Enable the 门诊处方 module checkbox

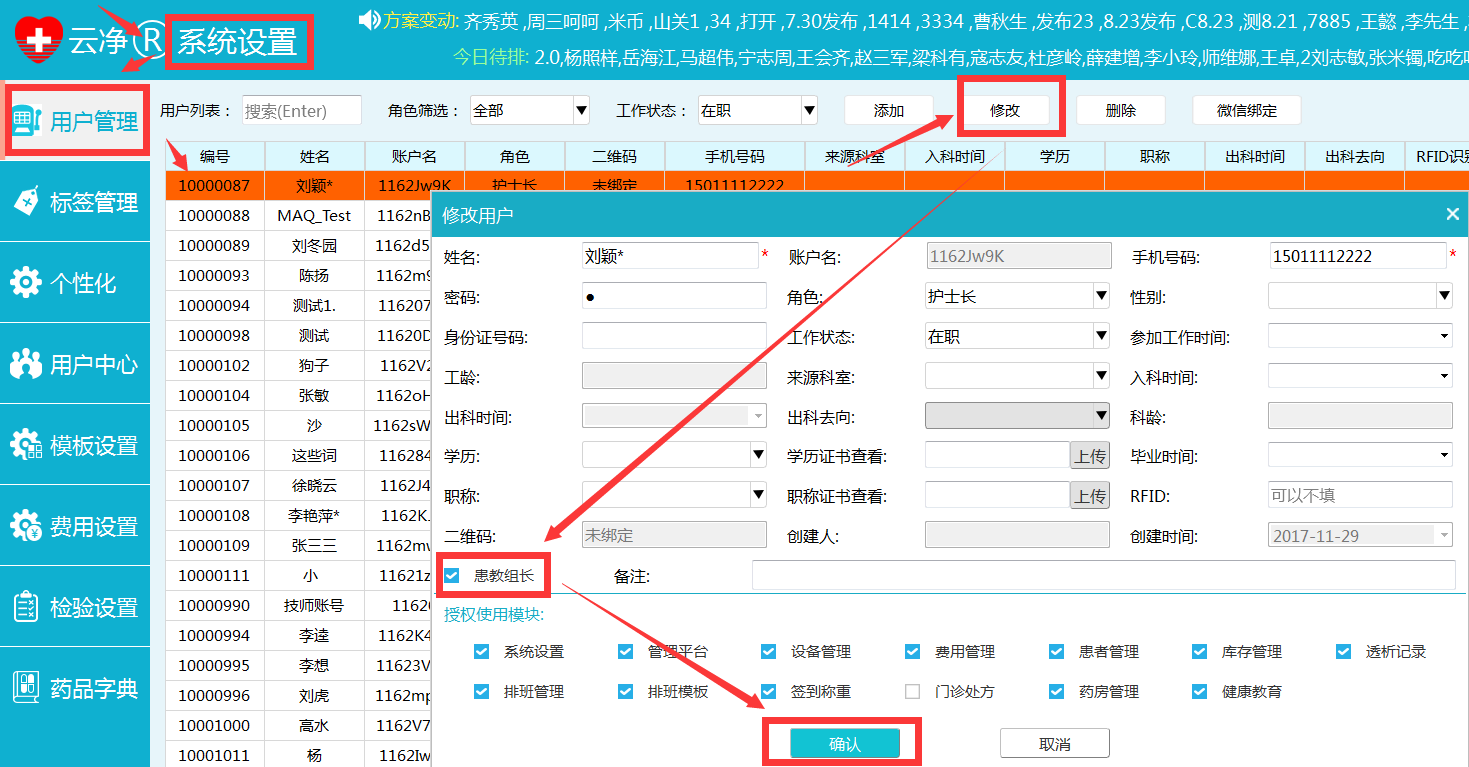pos(912,691)
